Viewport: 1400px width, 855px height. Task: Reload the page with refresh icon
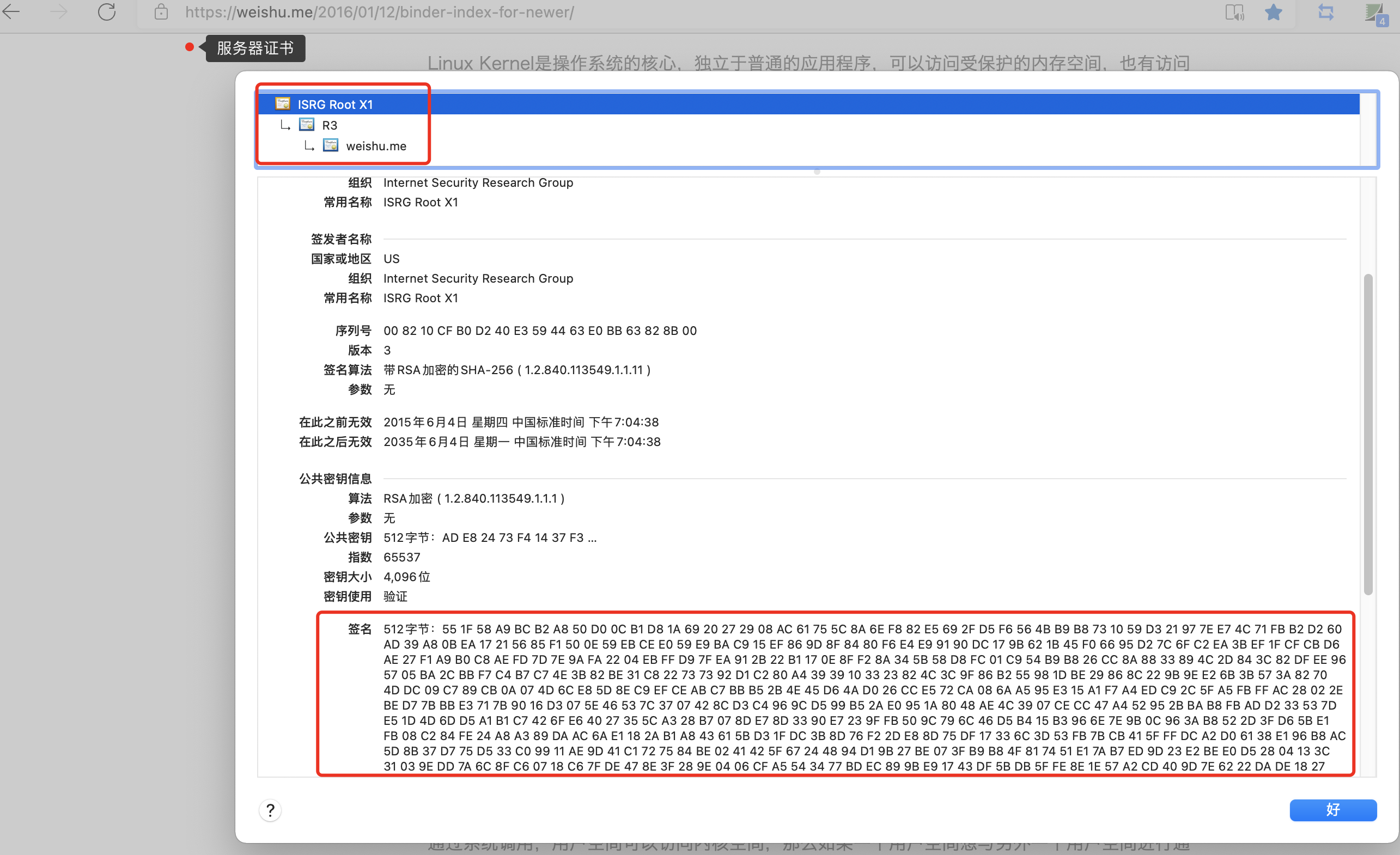(106, 11)
